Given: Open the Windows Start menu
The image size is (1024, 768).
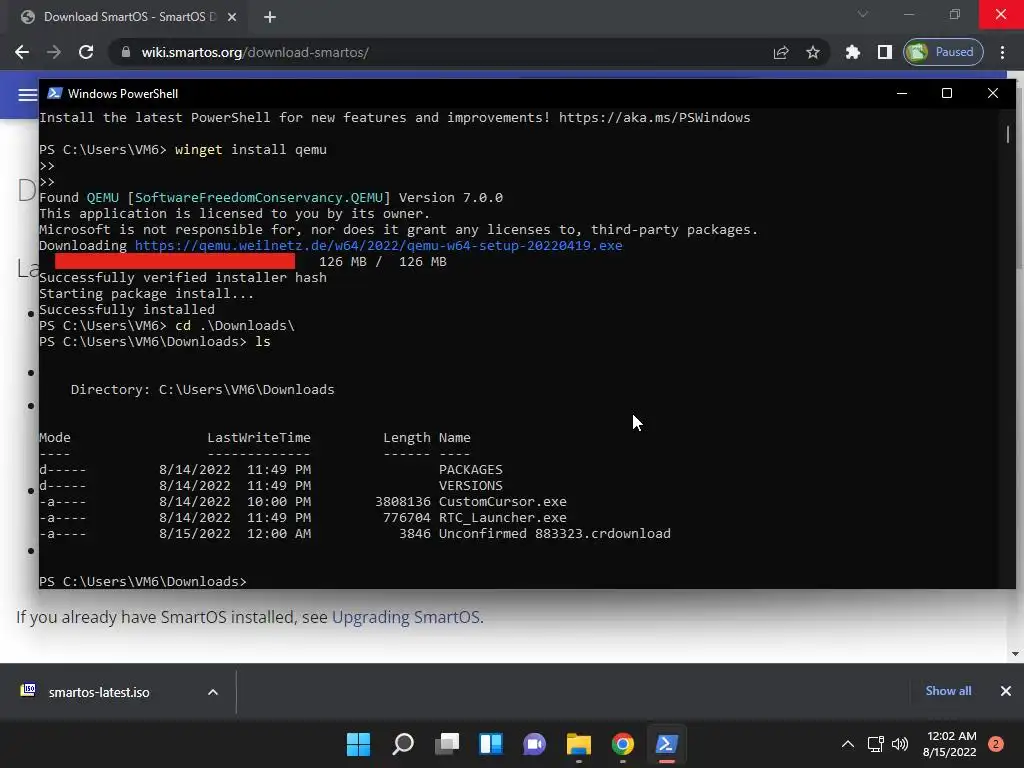Looking at the screenshot, I should coord(358,744).
